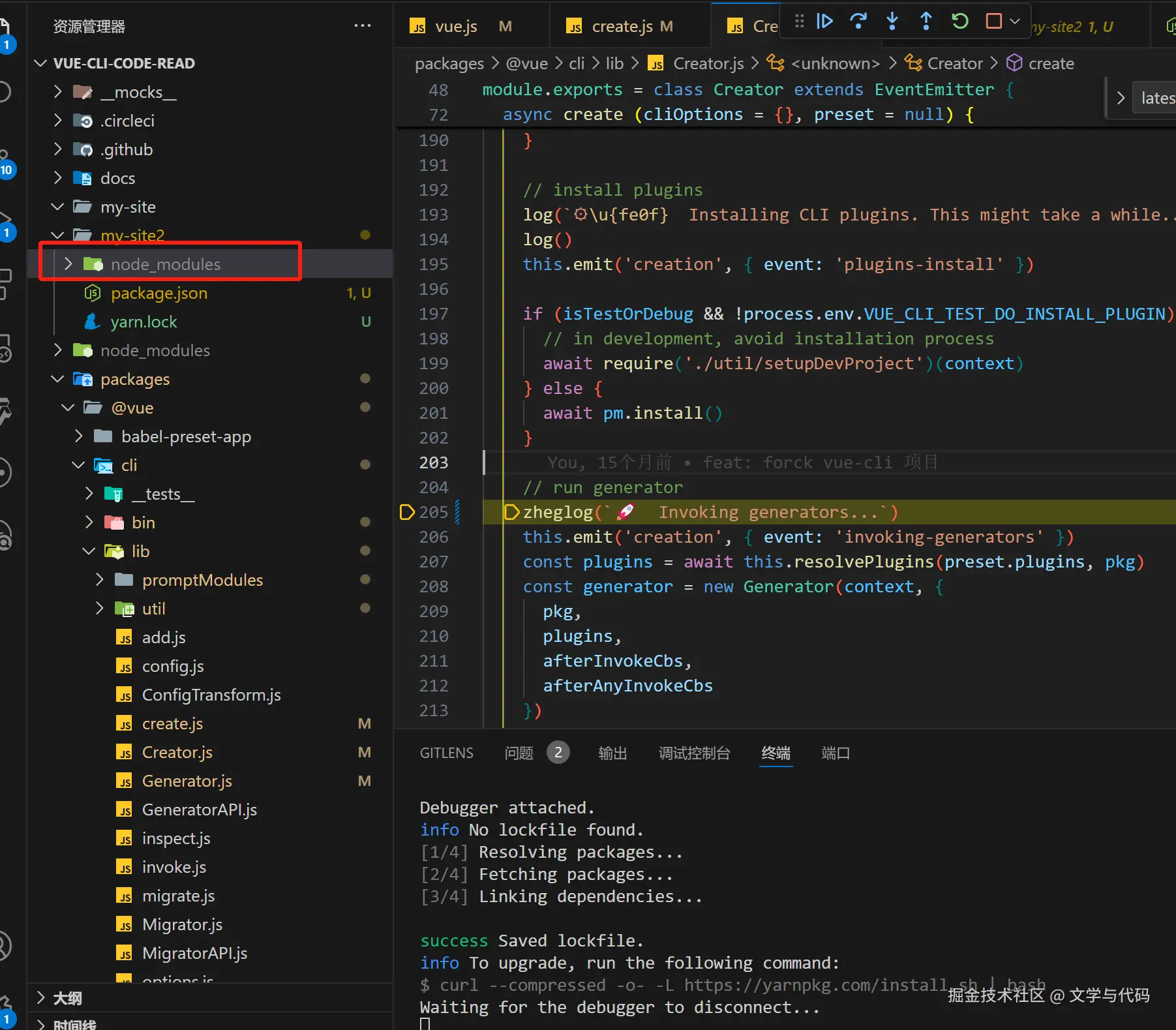Open the 调试控制台 panel tab

pyautogui.click(x=694, y=753)
